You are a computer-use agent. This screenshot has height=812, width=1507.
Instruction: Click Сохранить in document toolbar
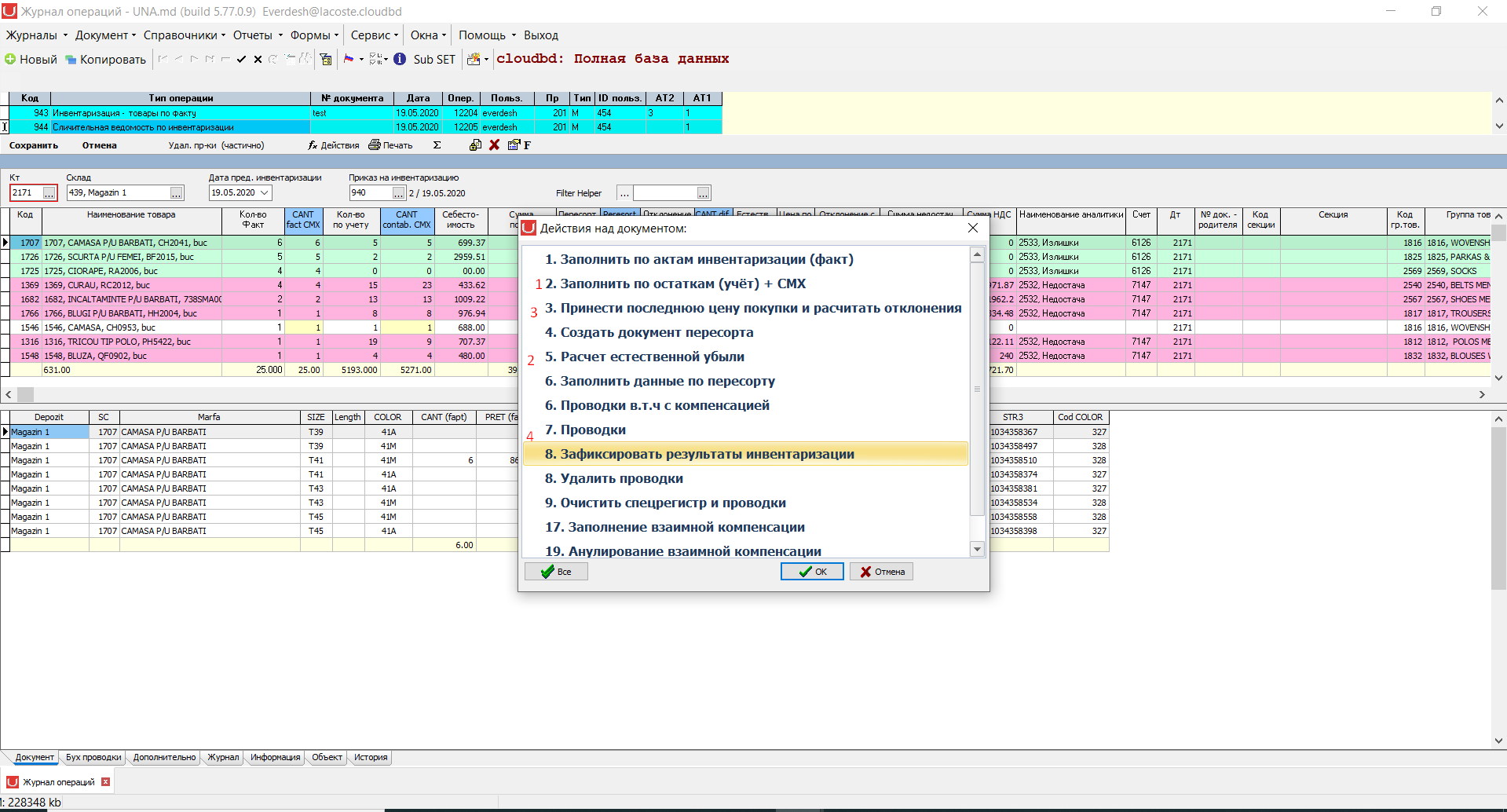(x=34, y=145)
